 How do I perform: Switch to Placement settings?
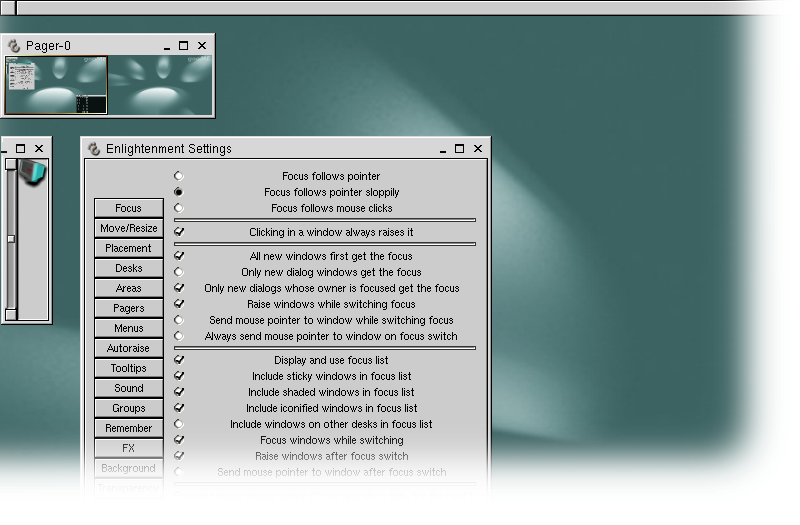pyautogui.click(x=129, y=248)
